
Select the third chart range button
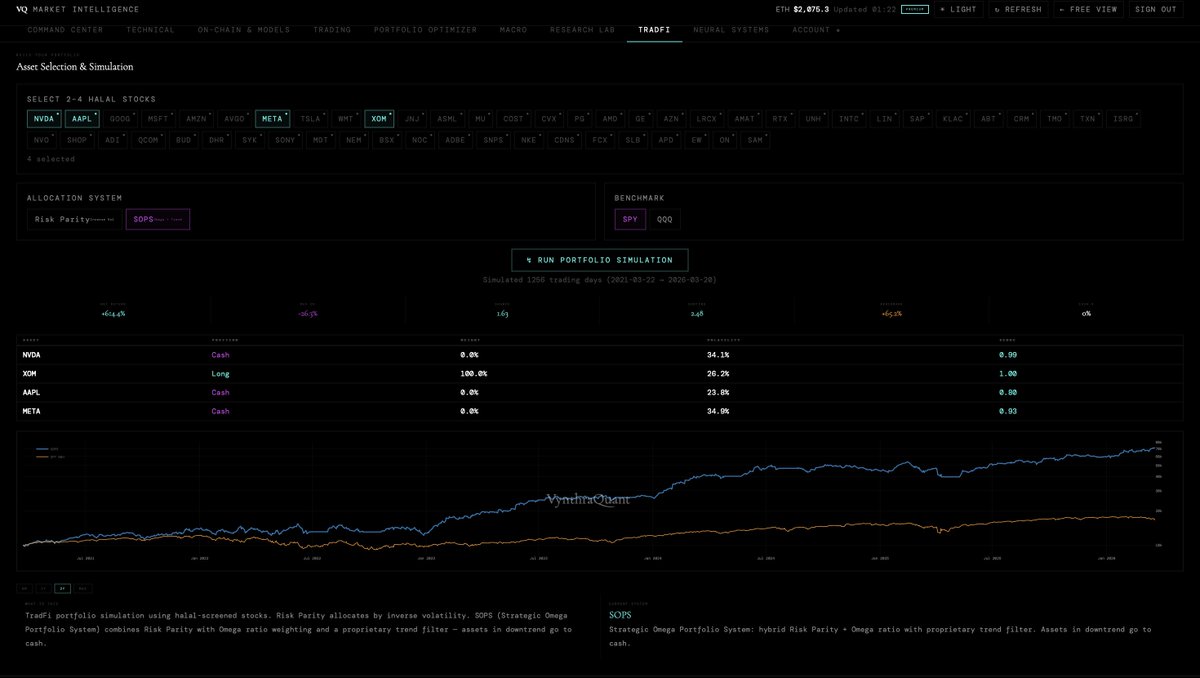click(63, 588)
